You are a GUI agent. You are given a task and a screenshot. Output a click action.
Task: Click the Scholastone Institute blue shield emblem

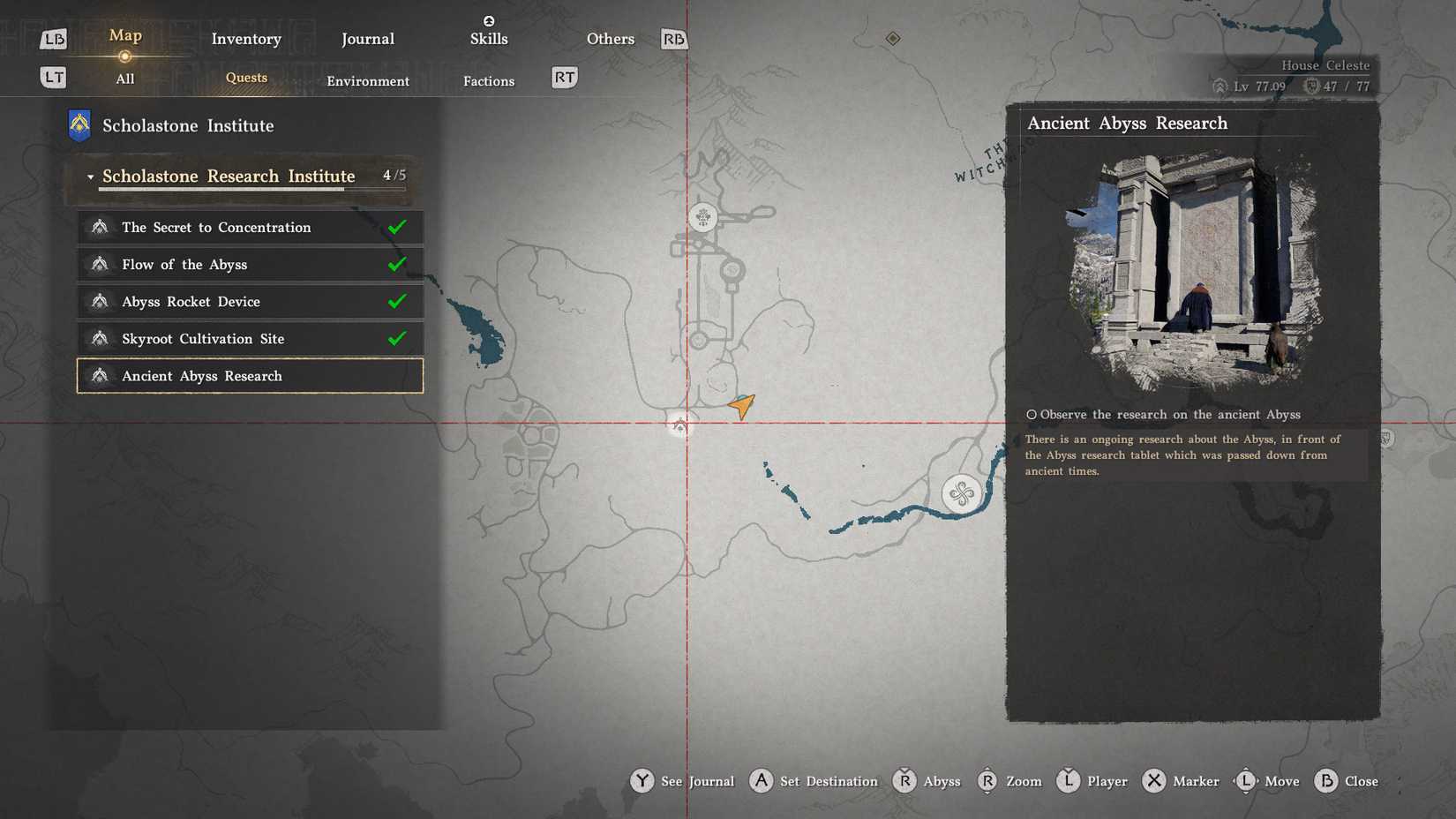coord(79,125)
